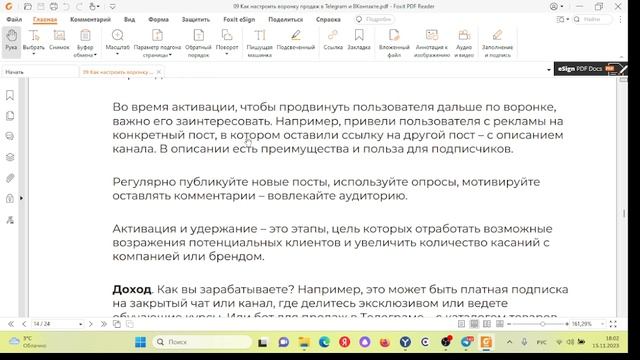
Task: Open the Layers panel in left sidebar
Action: click(10, 157)
